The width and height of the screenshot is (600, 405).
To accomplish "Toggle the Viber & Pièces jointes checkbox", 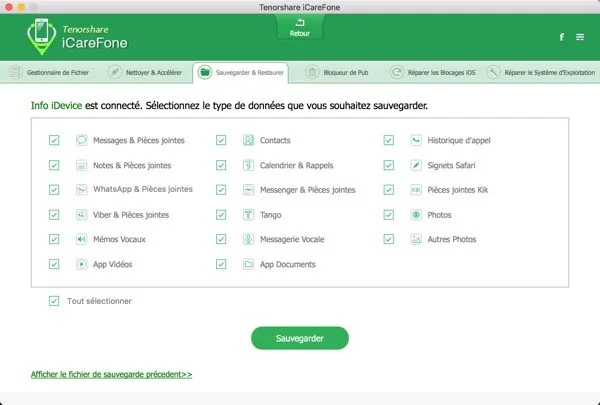I will pos(54,215).
